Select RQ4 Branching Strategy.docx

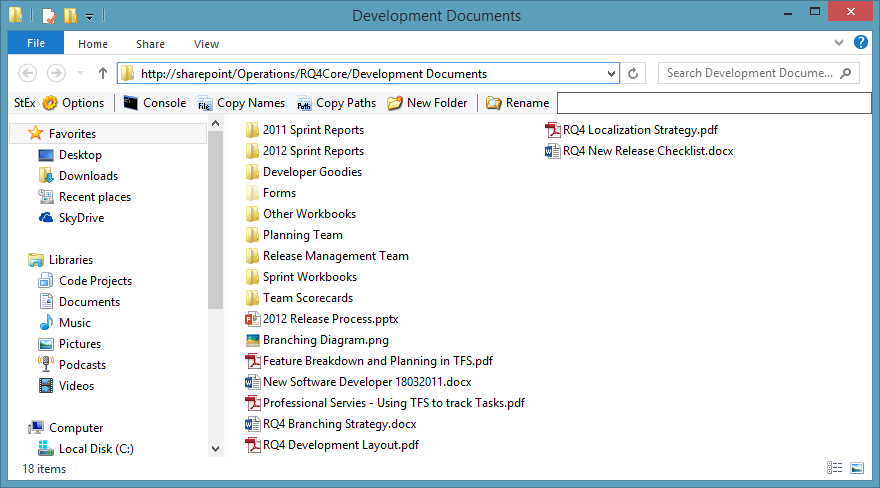(331, 424)
